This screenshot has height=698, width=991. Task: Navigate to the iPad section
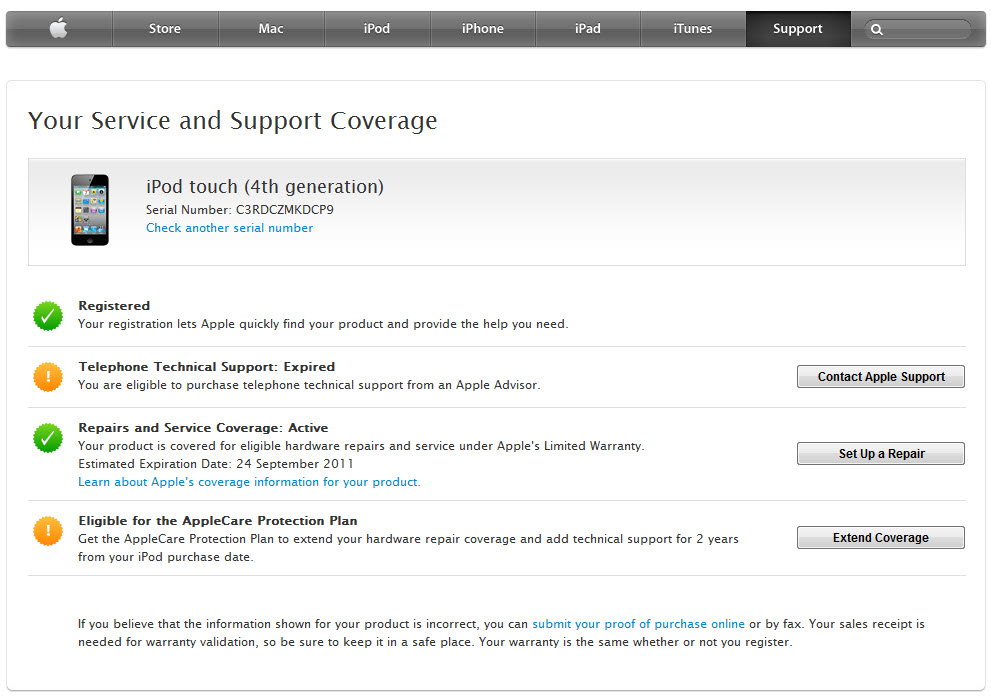588,28
